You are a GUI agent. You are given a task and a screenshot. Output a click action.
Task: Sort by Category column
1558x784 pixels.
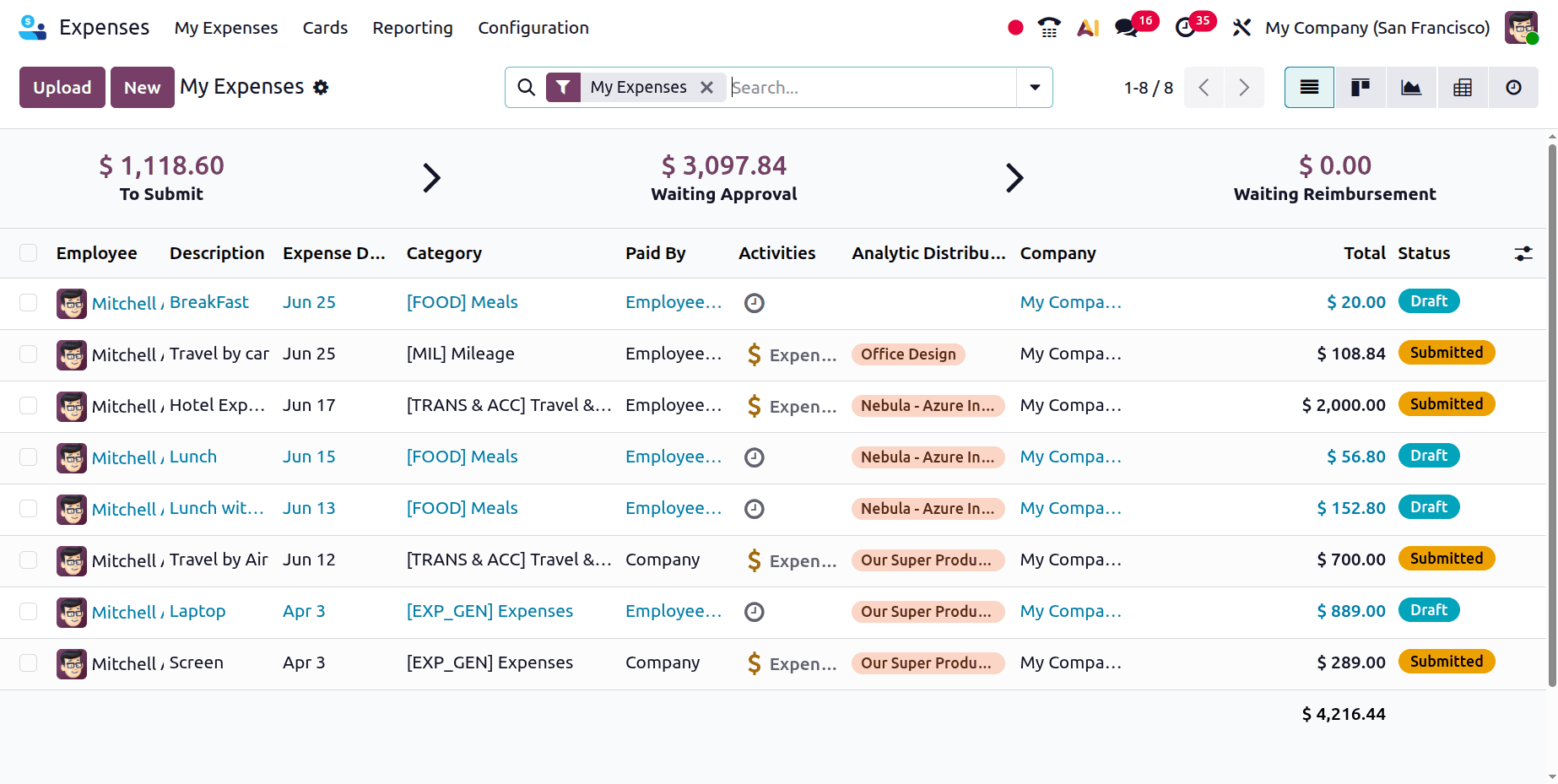click(x=444, y=253)
